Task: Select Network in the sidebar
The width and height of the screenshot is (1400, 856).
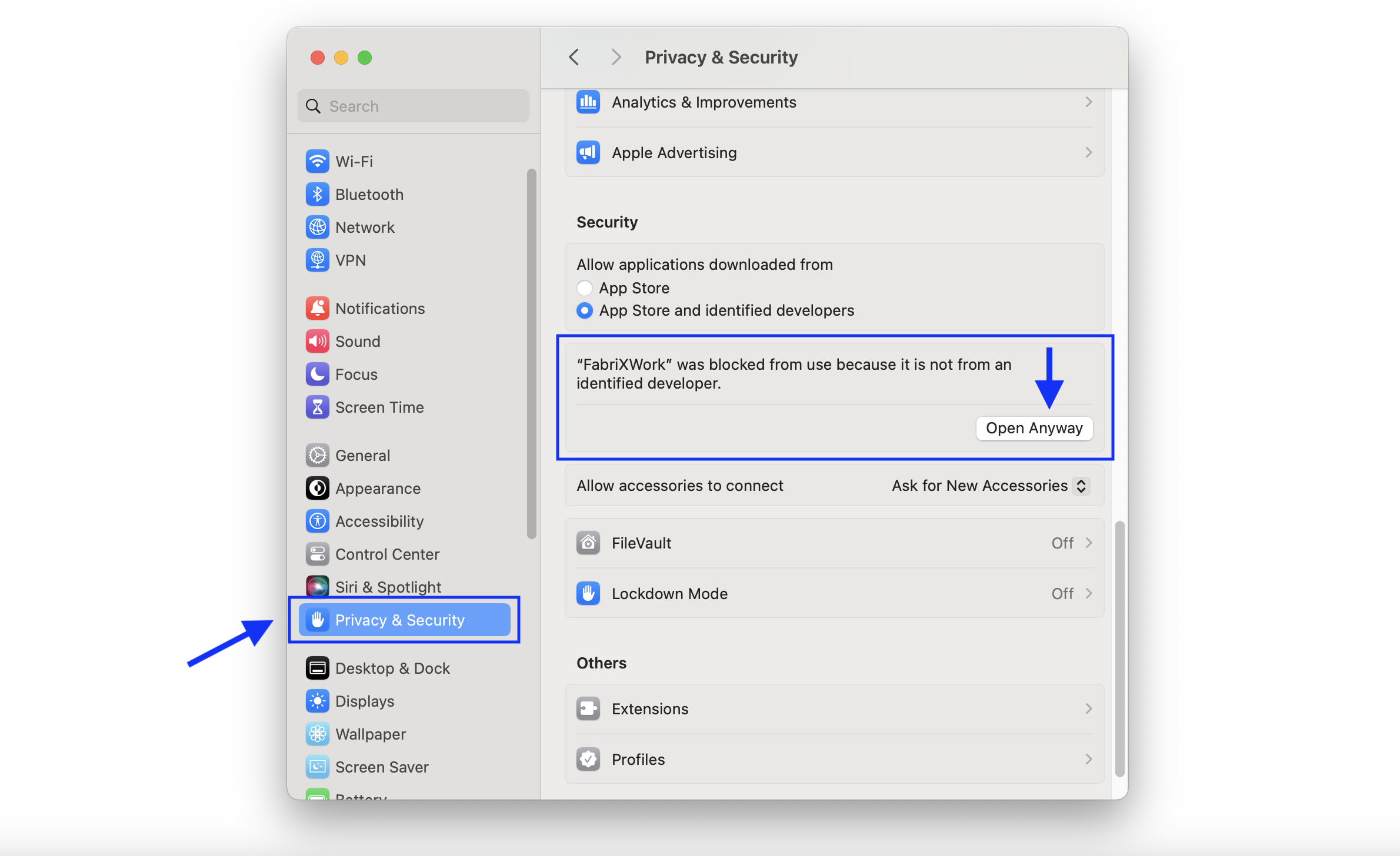Action: 365,227
